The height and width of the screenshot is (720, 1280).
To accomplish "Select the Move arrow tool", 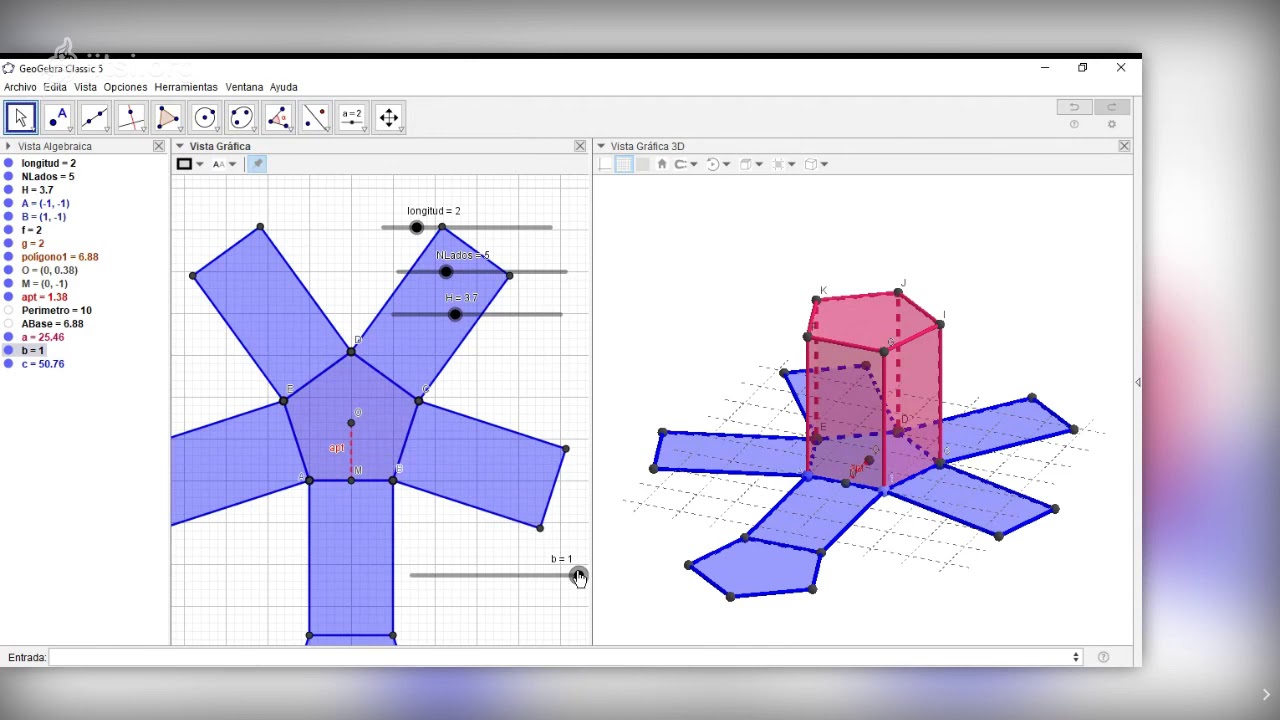I will click(21, 118).
